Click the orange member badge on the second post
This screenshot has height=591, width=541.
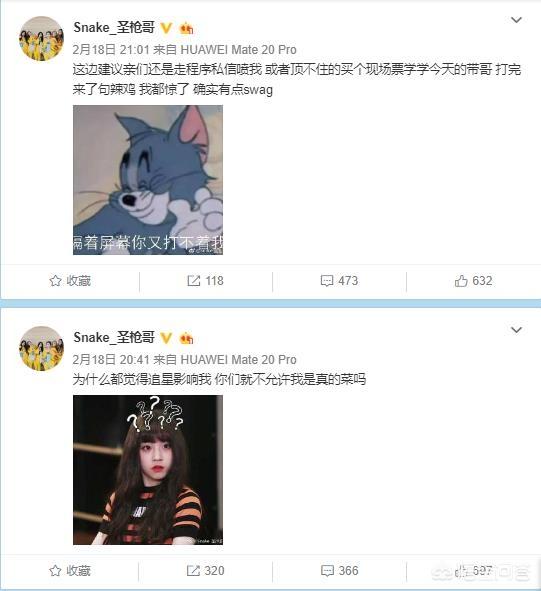pos(186,338)
